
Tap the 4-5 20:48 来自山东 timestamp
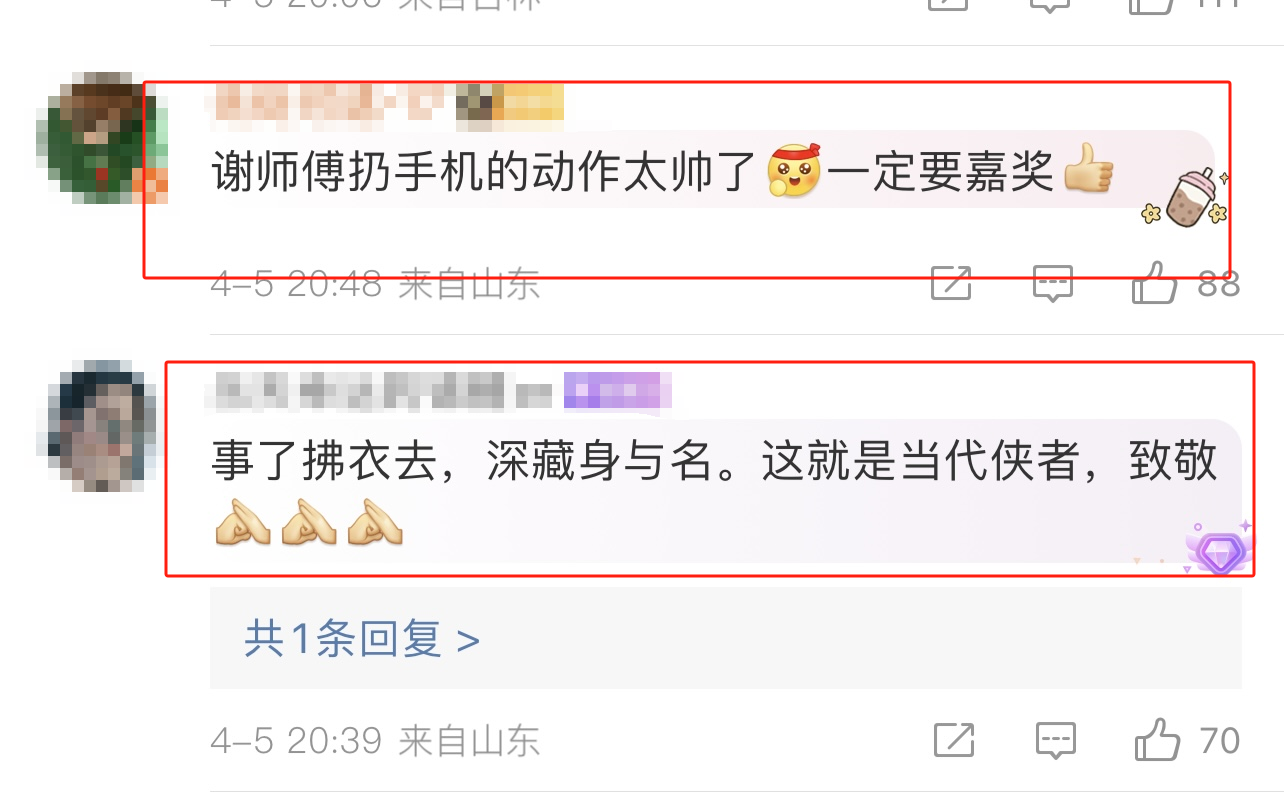pyautogui.click(x=375, y=284)
